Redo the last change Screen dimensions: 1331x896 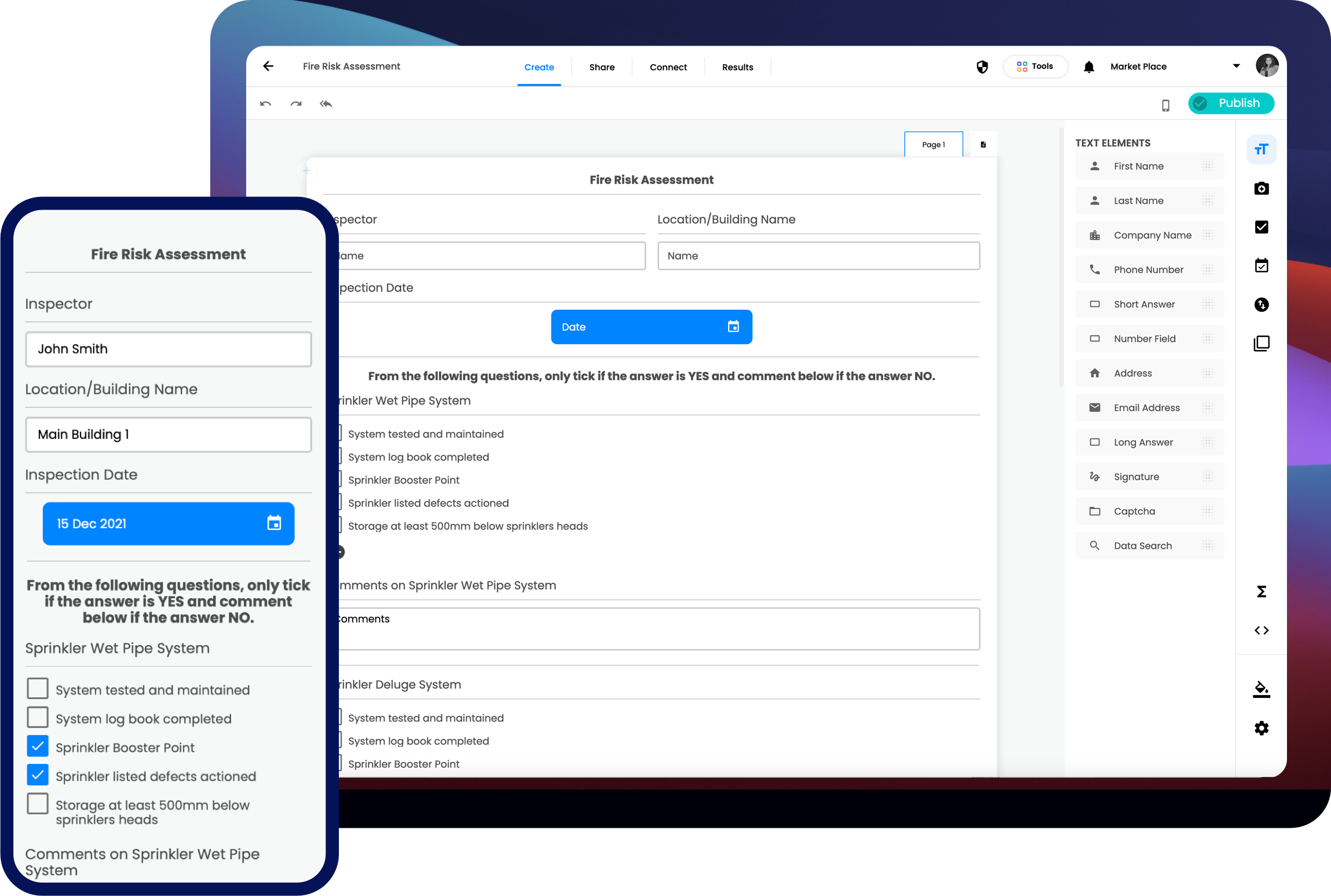[296, 104]
